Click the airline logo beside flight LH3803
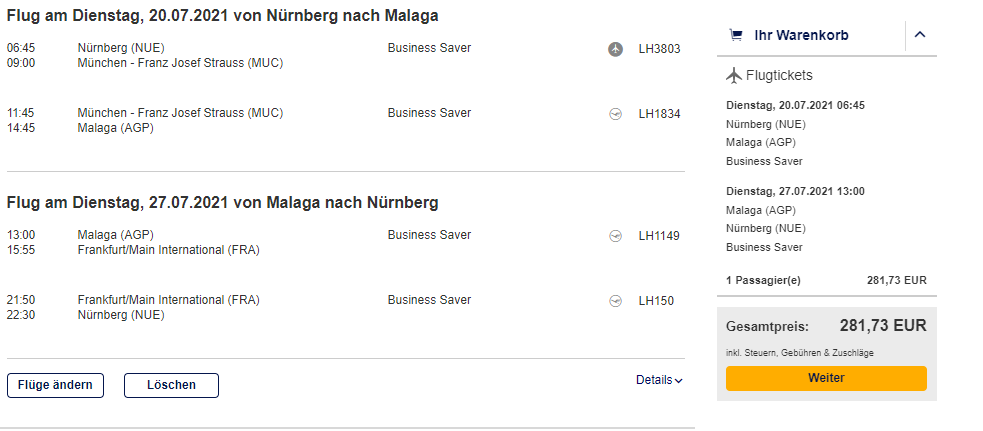The image size is (983, 431). coord(616,48)
